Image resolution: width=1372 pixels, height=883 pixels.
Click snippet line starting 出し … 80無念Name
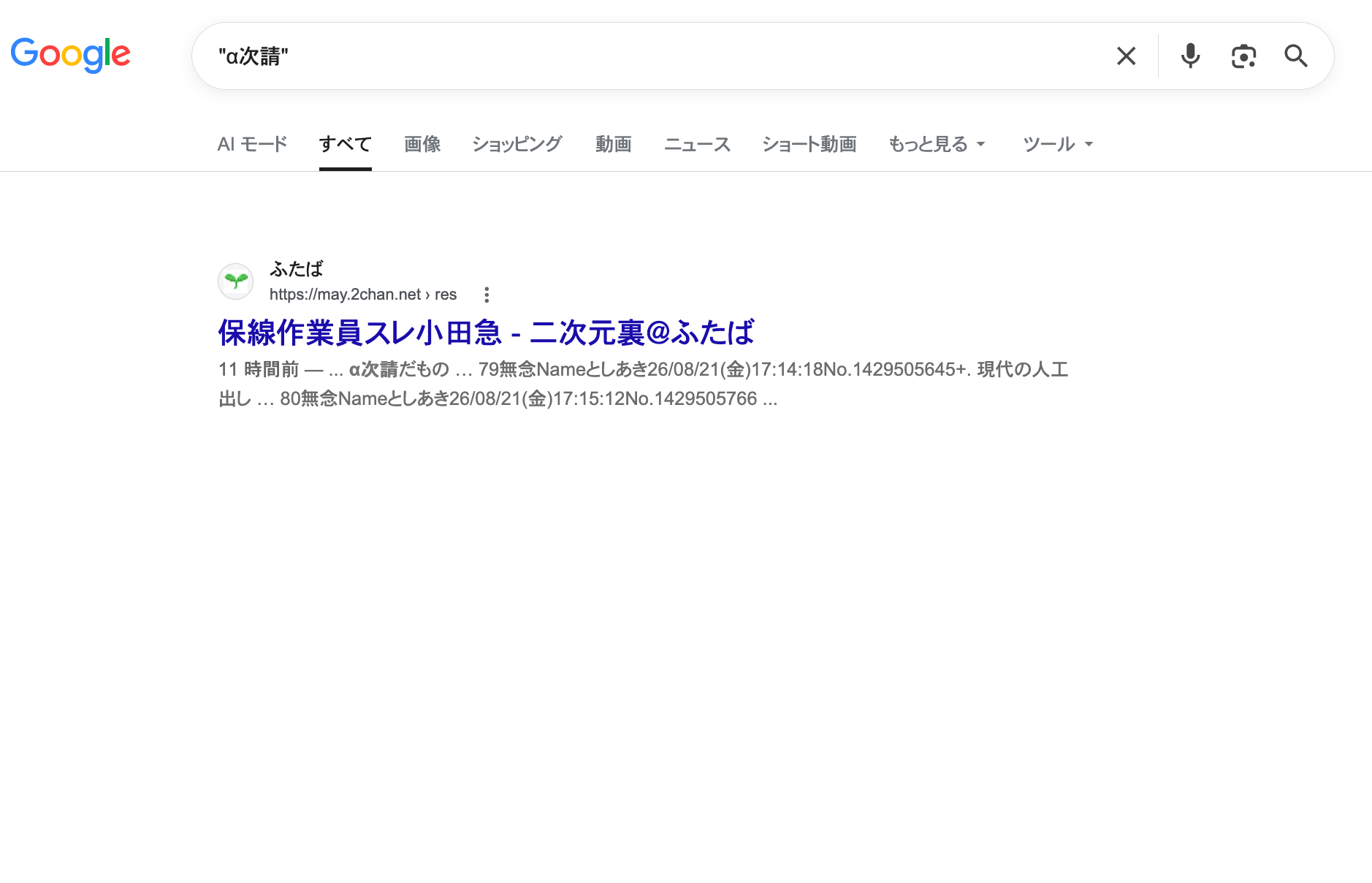click(x=498, y=398)
